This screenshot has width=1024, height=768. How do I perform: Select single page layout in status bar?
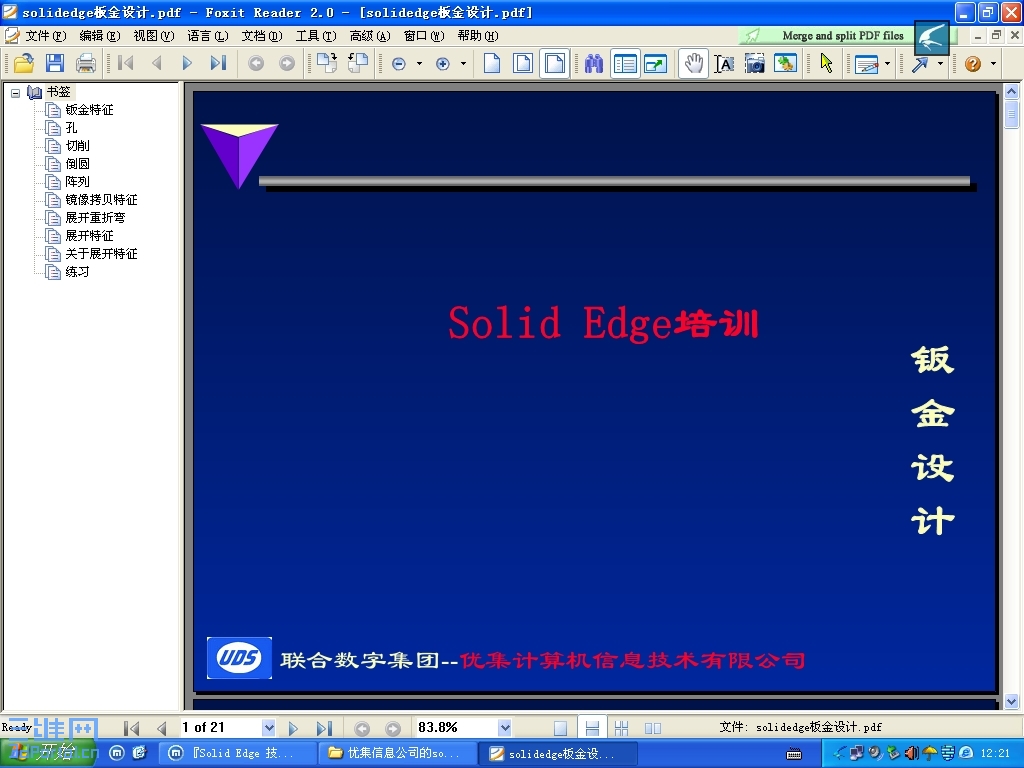[x=560, y=728]
